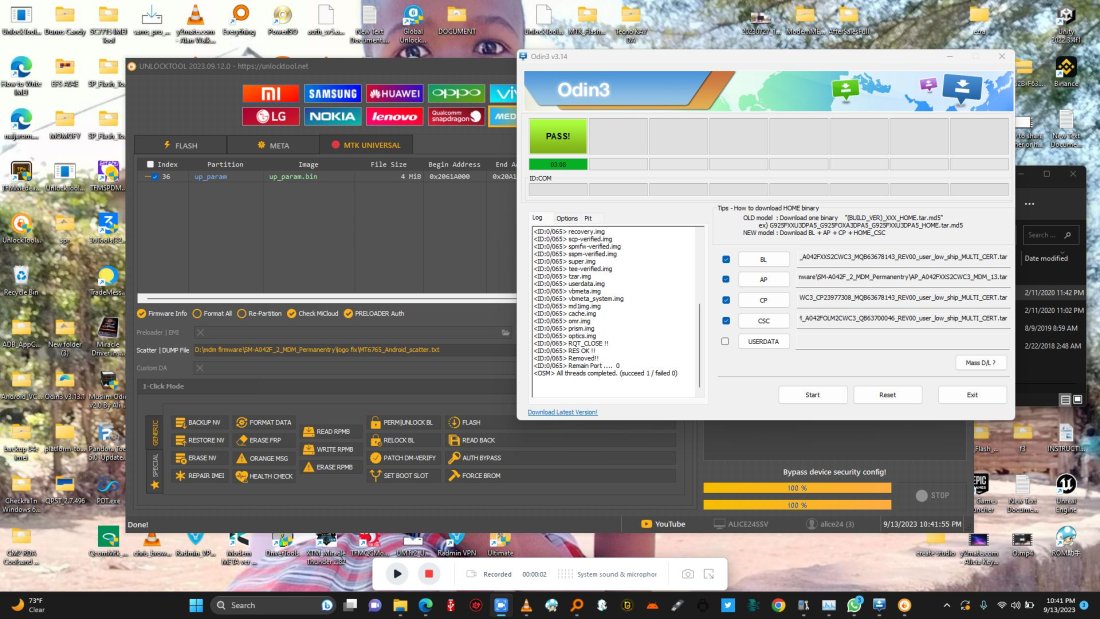Uncheck the CP checkbox in Odin3
The image size is (1100, 619).
pyautogui.click(x=726, y=300)
